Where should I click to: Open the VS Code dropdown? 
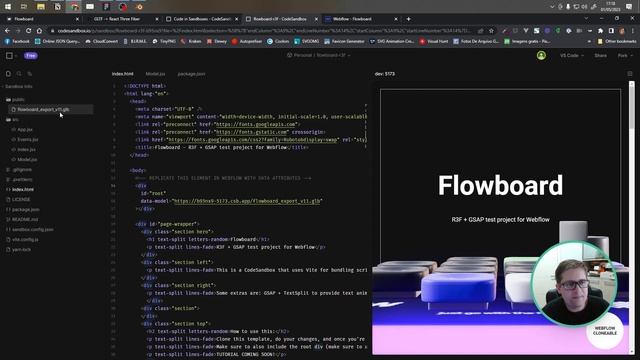(x=571, y=56)
